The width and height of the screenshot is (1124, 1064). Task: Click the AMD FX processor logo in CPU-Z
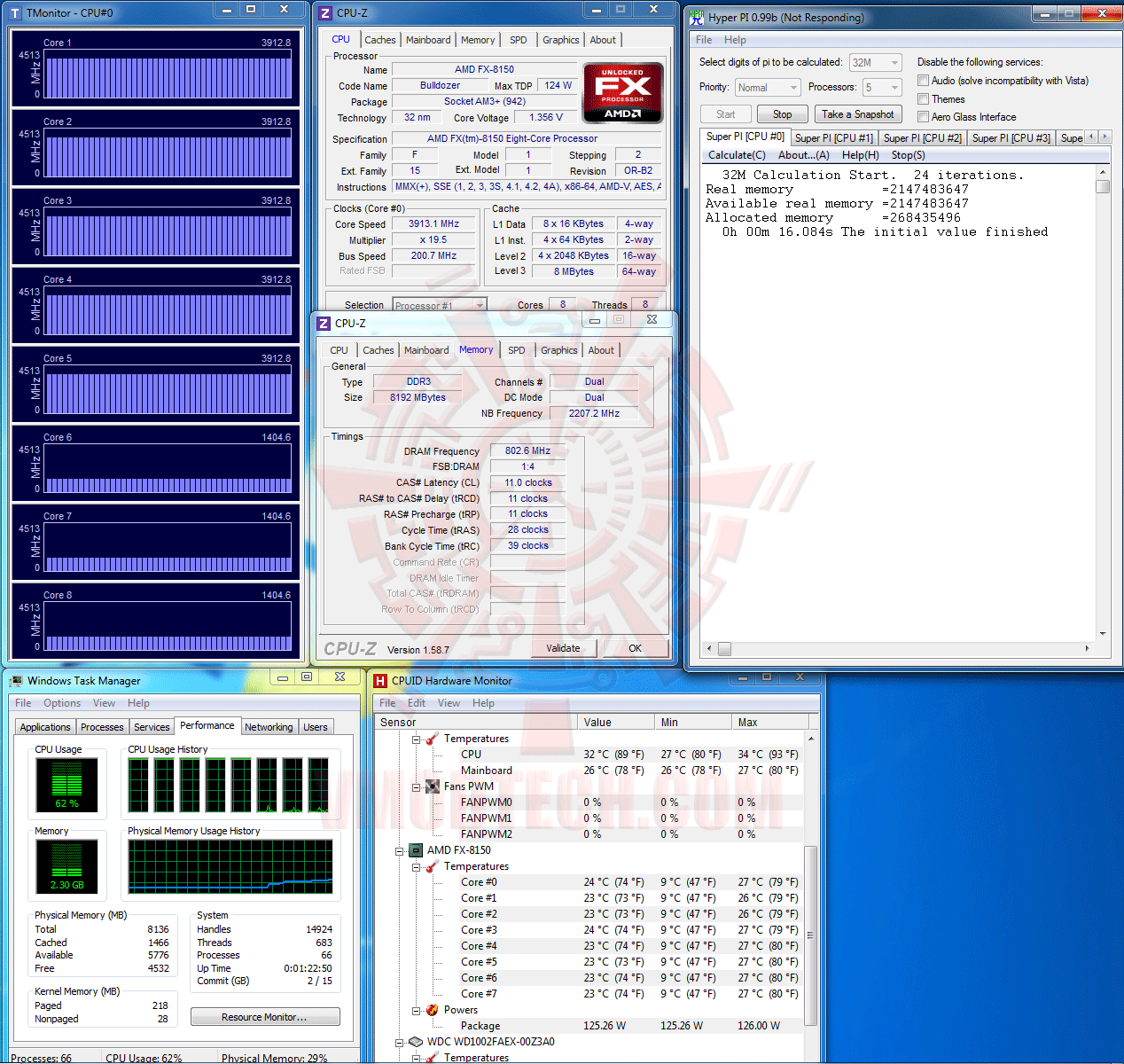pyautogui.click(x=623, y=92)
